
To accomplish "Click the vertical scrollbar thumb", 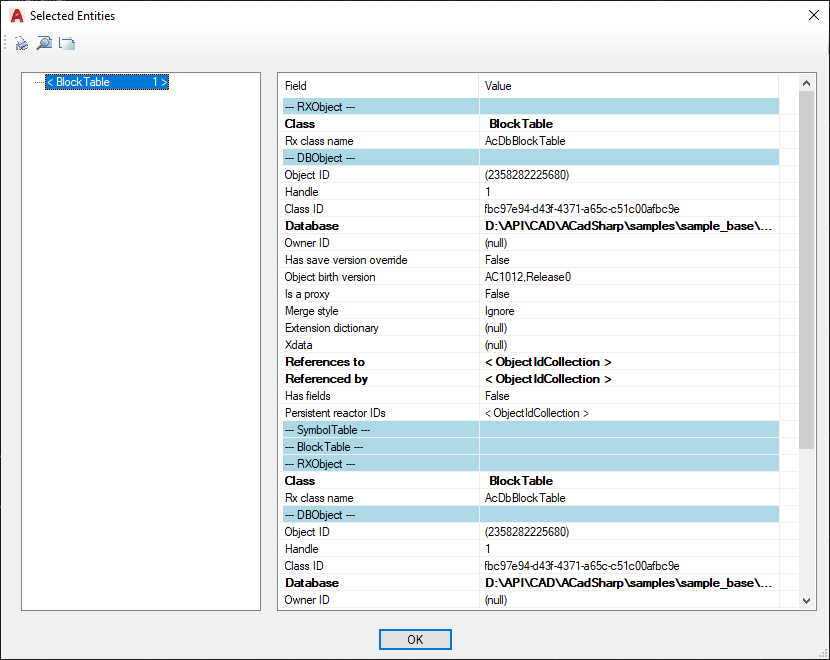I will 807,270.
